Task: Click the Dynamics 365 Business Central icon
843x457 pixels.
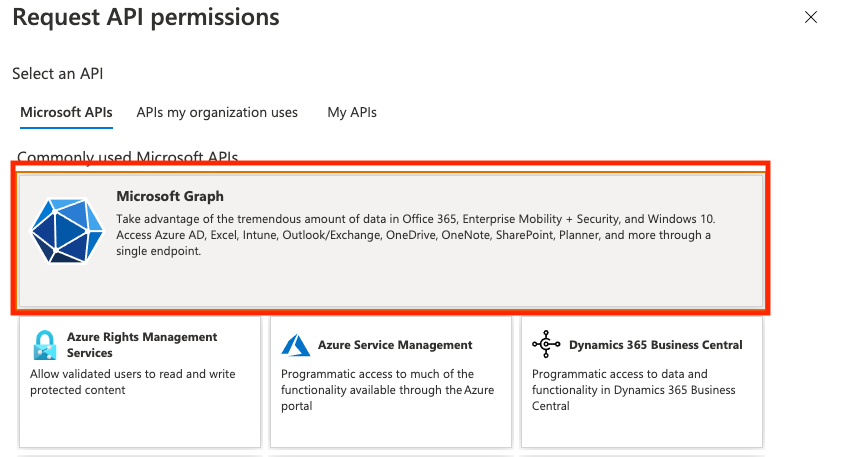Action: coord(546,345)
